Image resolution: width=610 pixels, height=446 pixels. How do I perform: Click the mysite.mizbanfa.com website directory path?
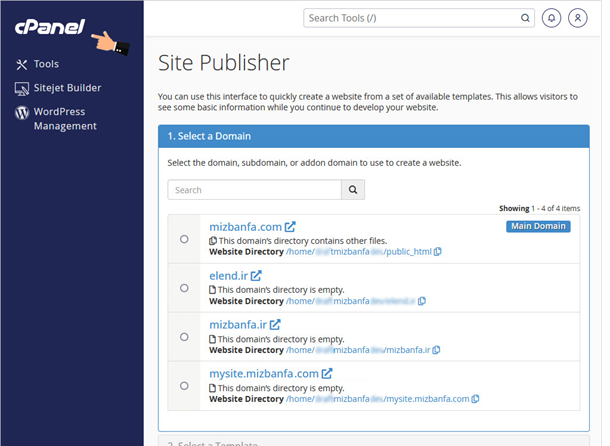pos(377,399)
